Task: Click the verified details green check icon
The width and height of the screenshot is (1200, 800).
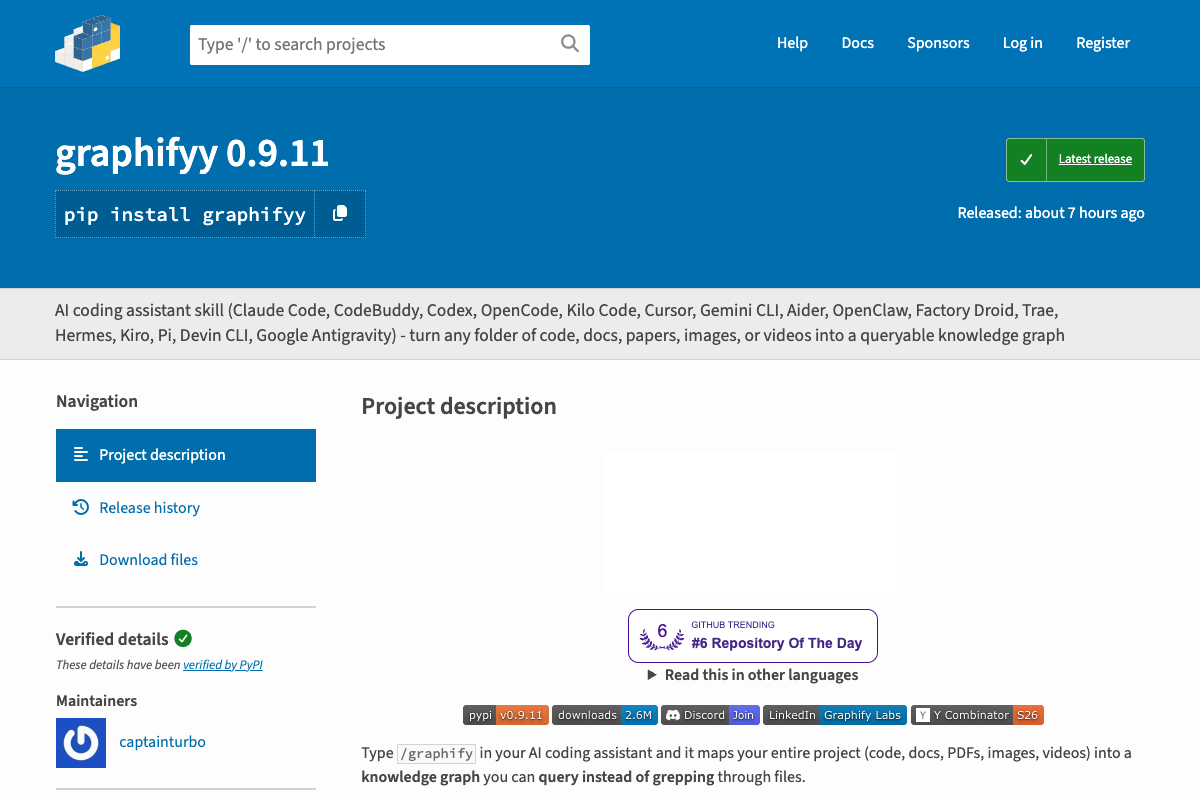Action: (183, 638)
